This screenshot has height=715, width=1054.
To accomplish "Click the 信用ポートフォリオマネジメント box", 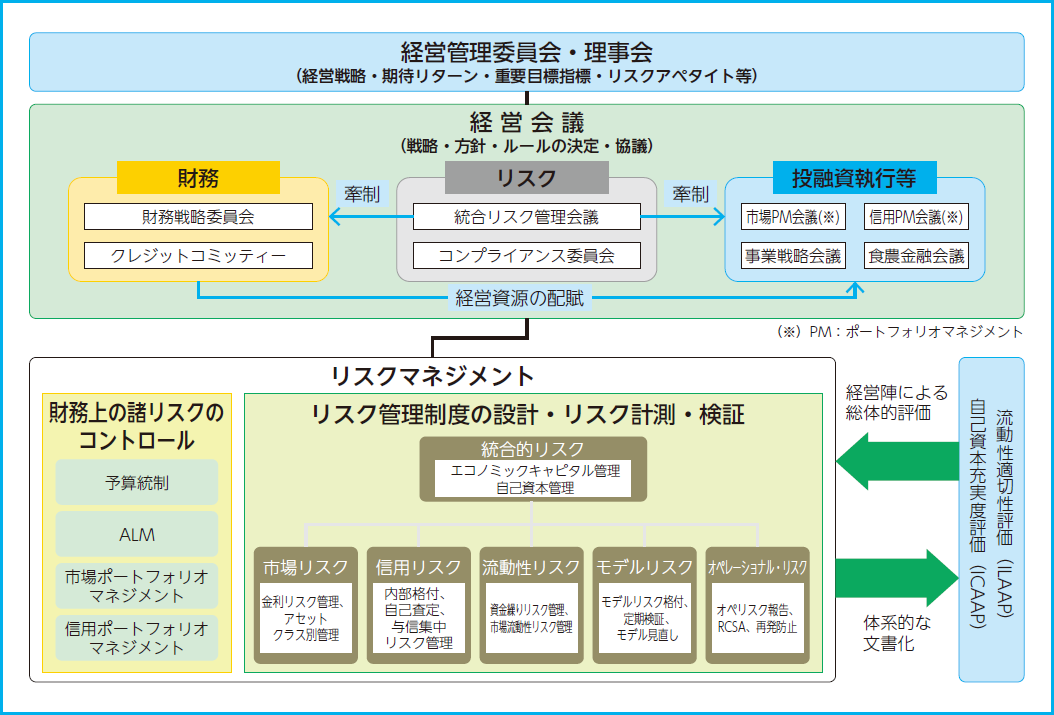I will (136, 638).
